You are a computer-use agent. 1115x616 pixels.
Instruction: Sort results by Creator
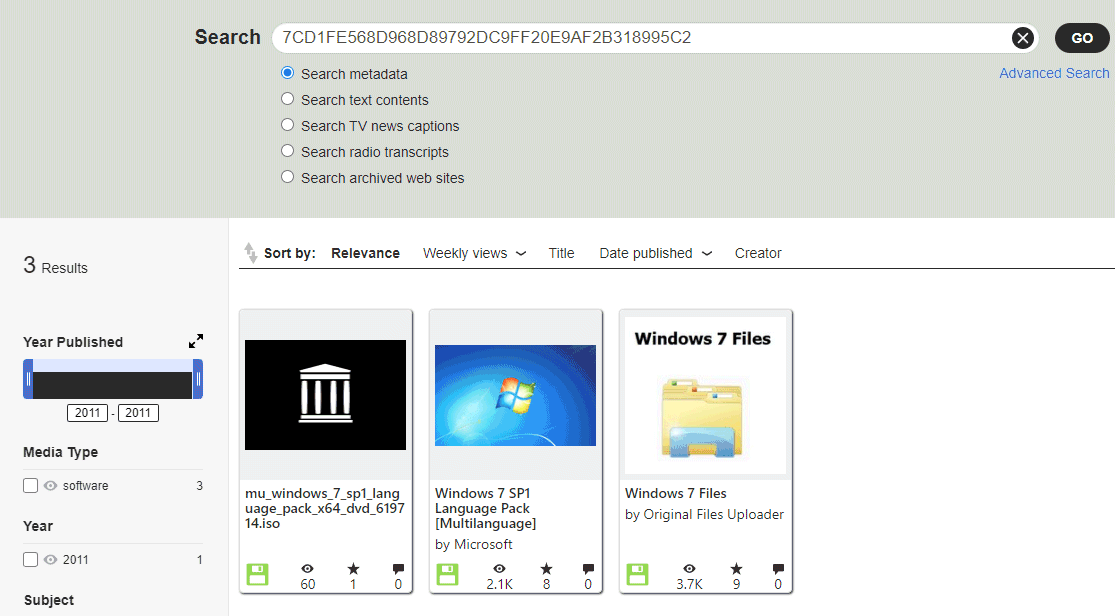tap(758, 253)
